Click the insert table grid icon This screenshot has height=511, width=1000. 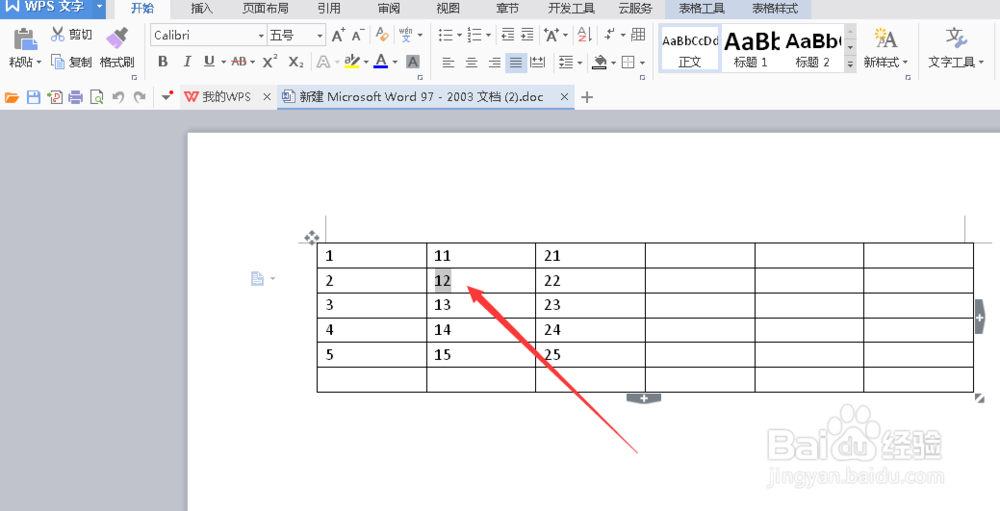(638, 34)
